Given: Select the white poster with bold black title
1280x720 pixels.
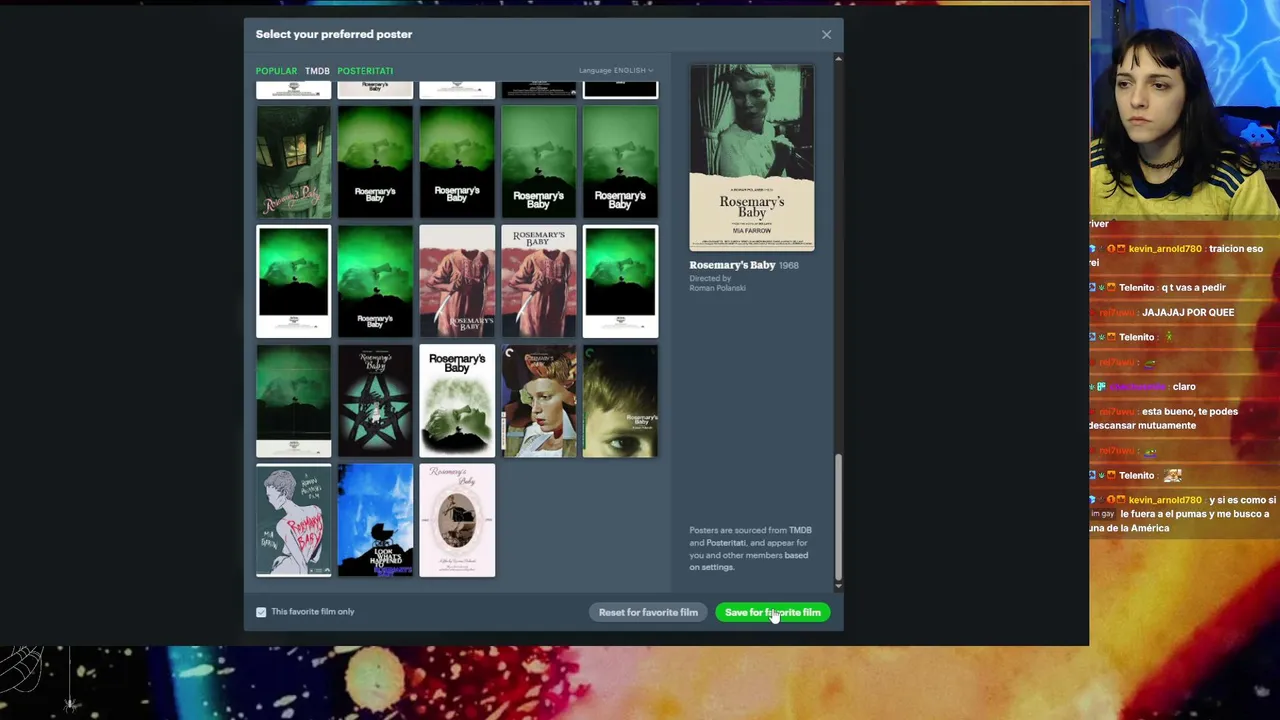Looking at the screenshot, I should (457, 401).
